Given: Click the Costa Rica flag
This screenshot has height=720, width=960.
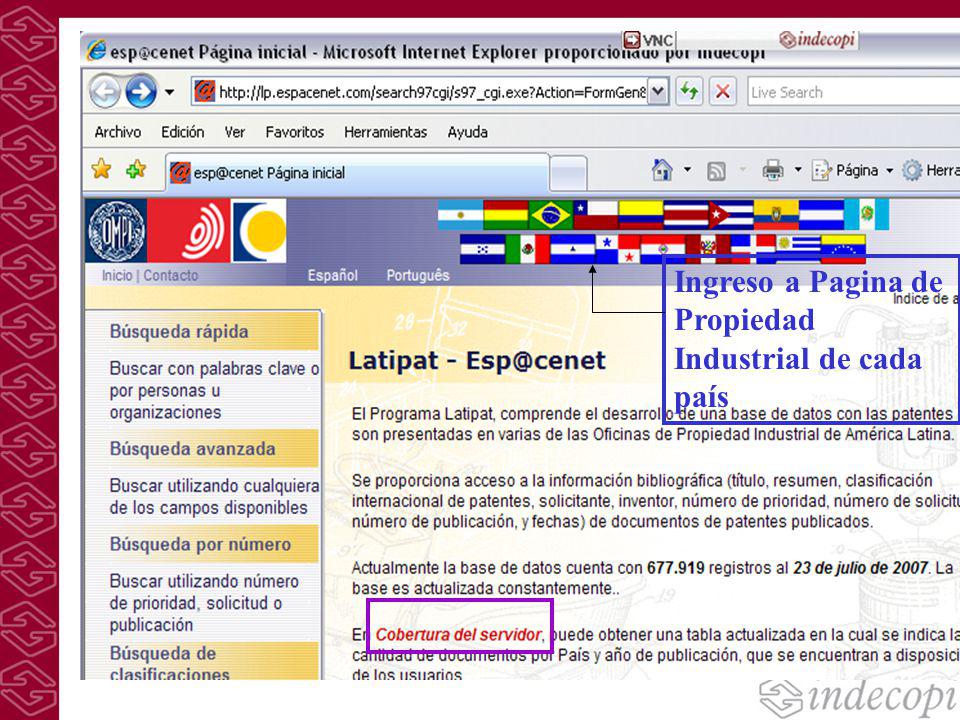Looking at the screenshot, I should click(686, 215).
